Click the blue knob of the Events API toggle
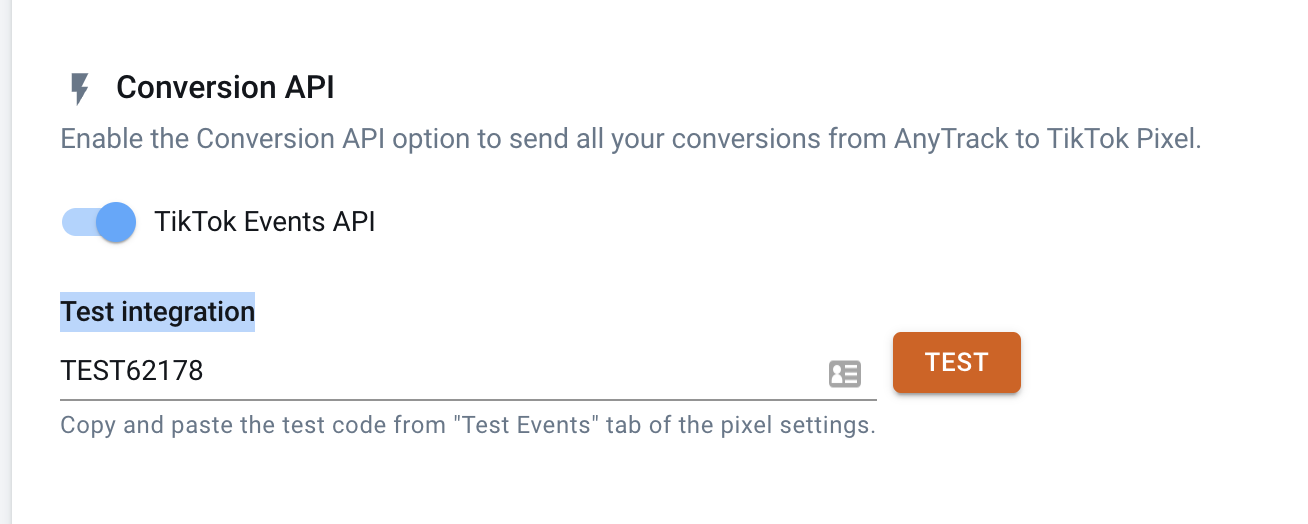Screen dimensions: 1308x524 [x=116, y=222]
